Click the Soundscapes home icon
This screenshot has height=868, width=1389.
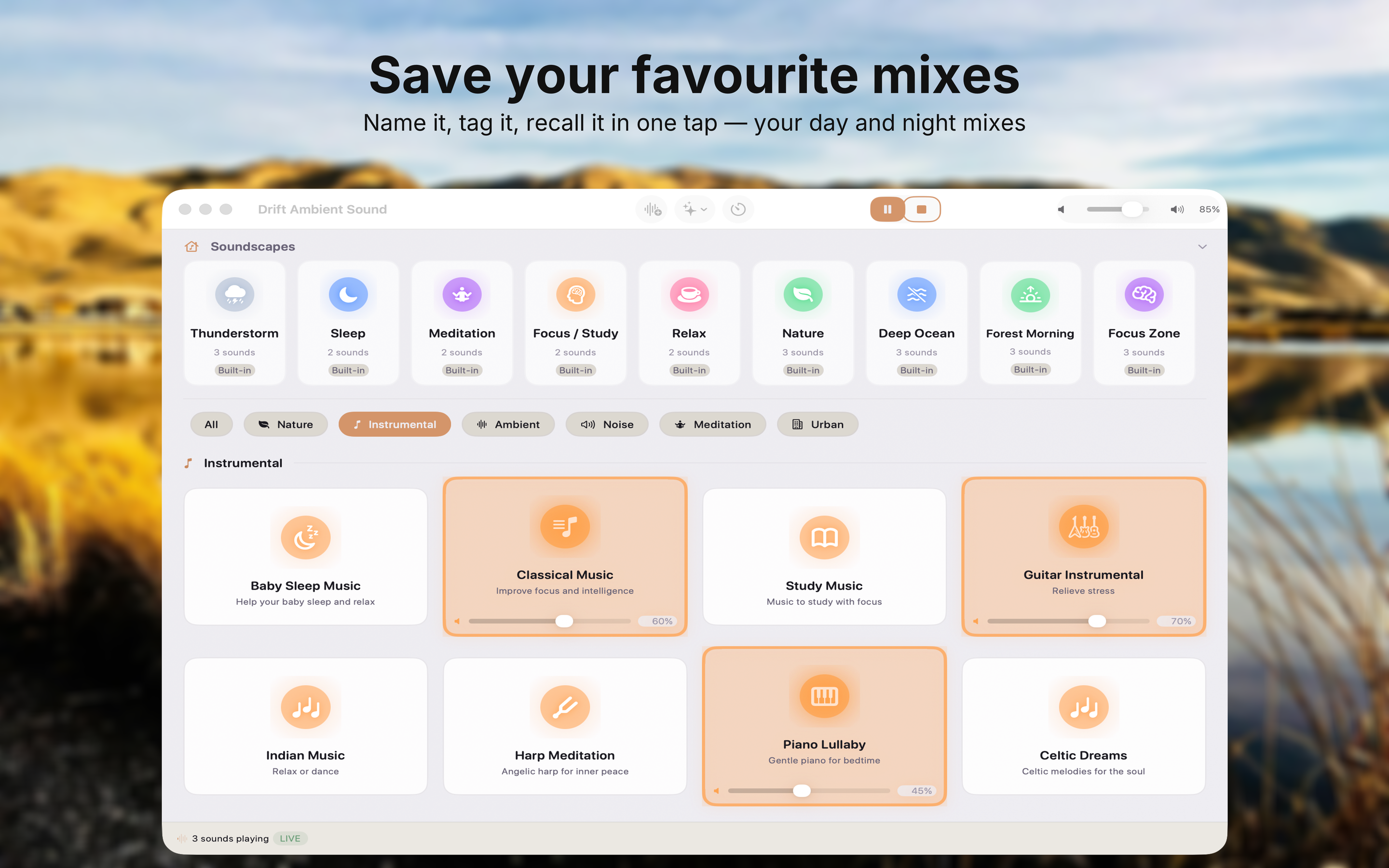coord(191,246)
